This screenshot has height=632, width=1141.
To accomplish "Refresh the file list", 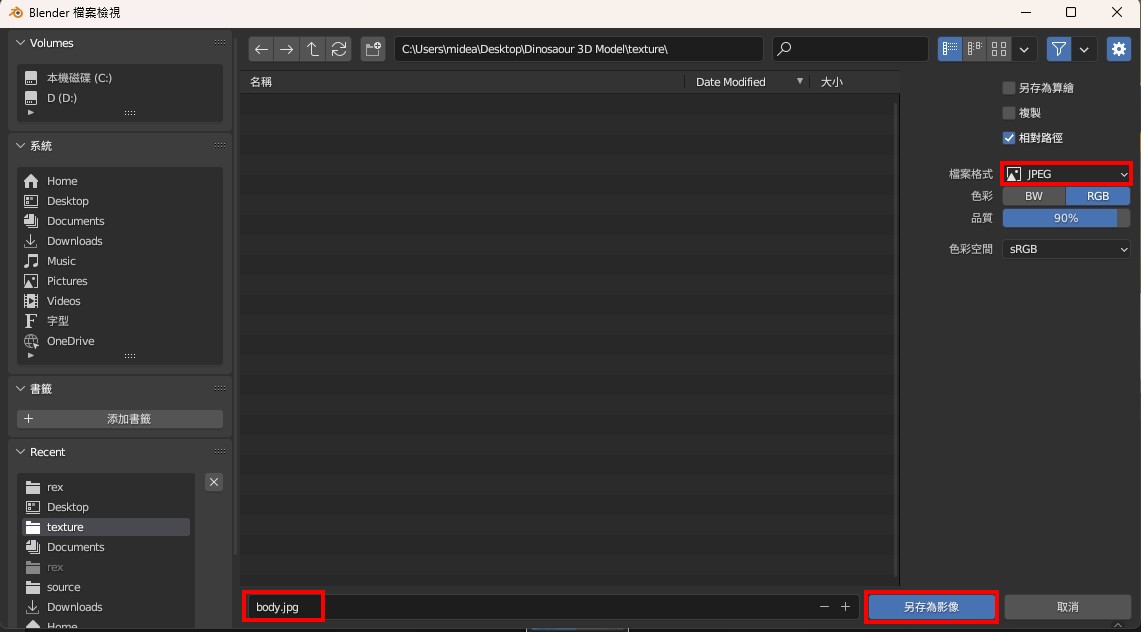I will [x=339, y=49].
